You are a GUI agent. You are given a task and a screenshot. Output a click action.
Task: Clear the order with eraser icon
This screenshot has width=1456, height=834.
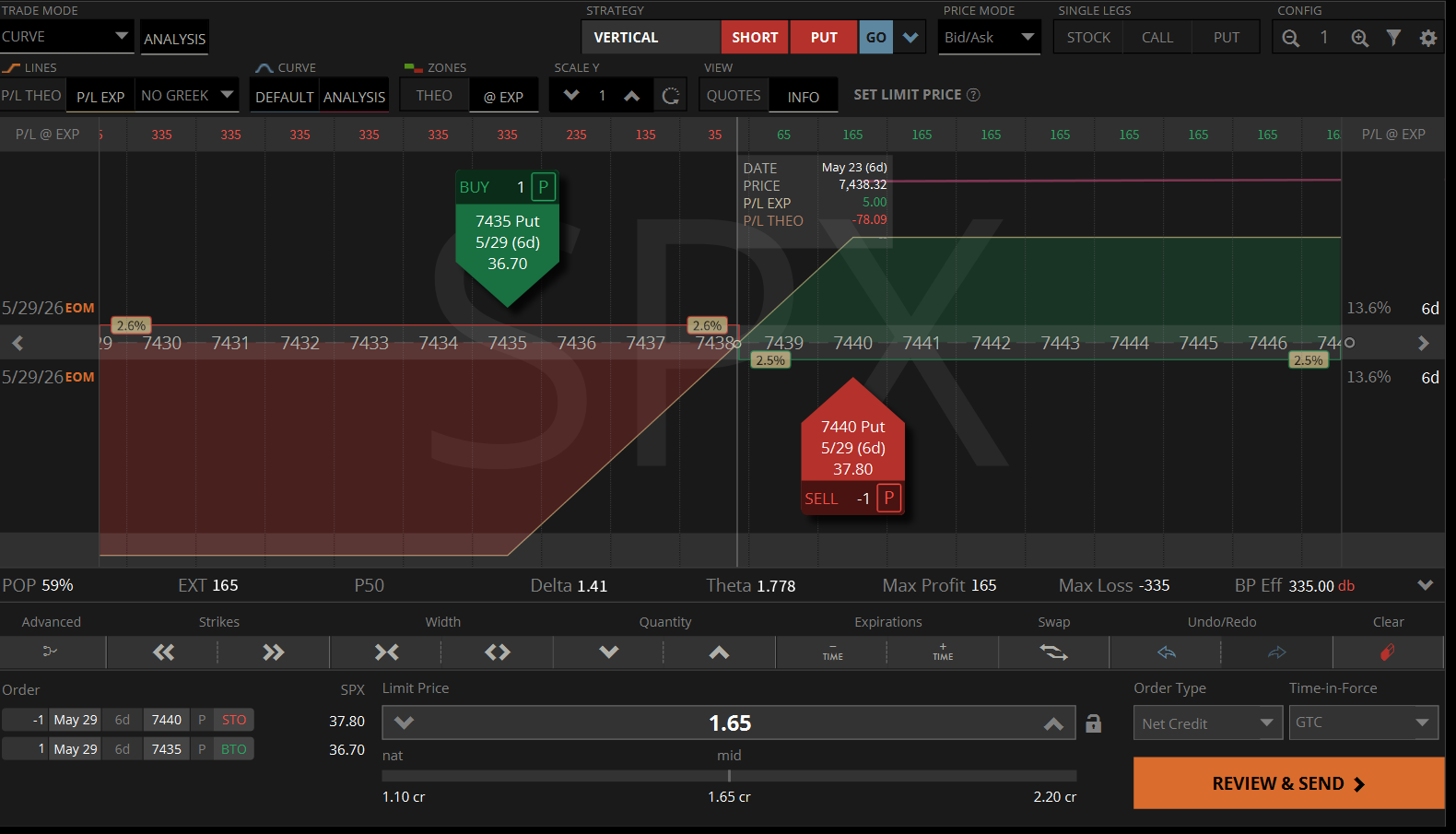click(x=1388, y=652)
